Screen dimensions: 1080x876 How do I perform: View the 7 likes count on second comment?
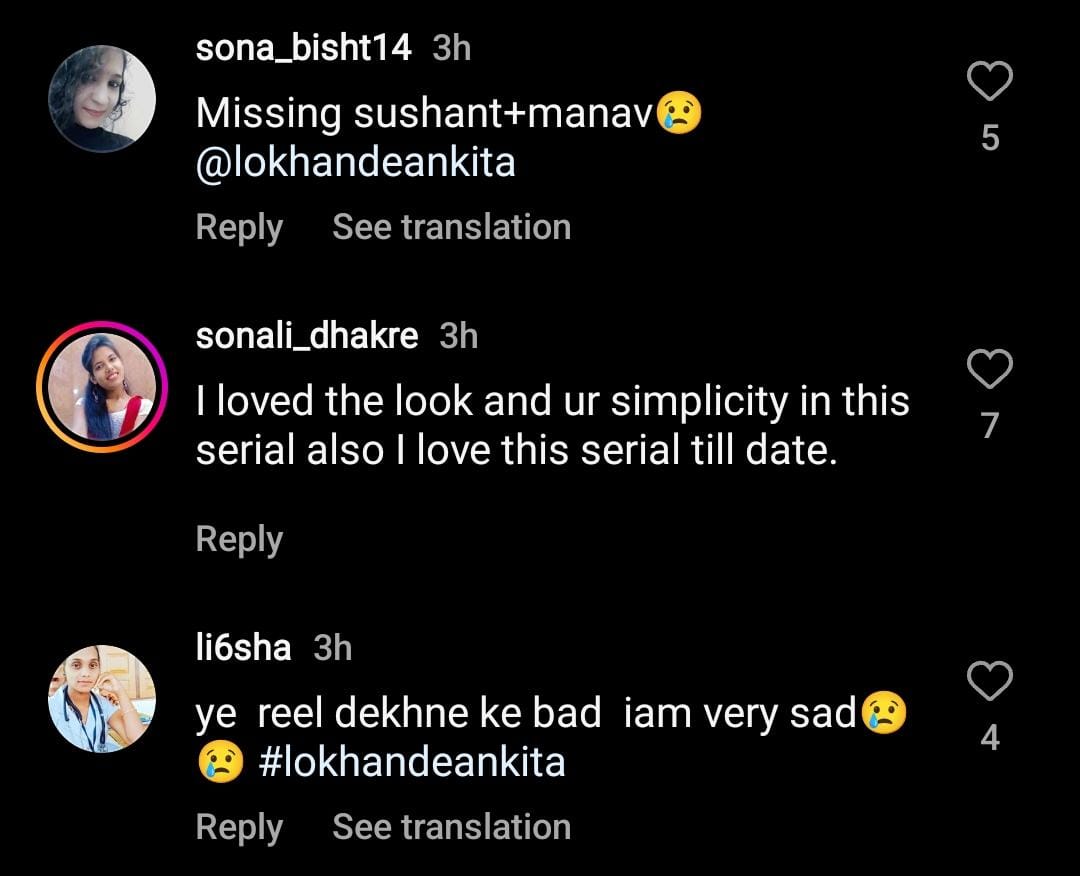990,426
